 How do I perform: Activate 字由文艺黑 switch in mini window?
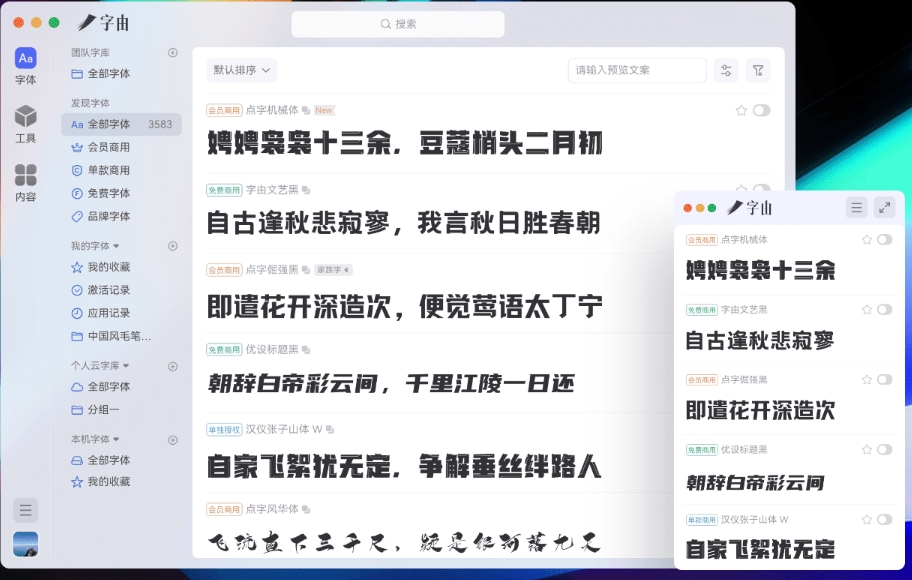click(x=885, y=309)
